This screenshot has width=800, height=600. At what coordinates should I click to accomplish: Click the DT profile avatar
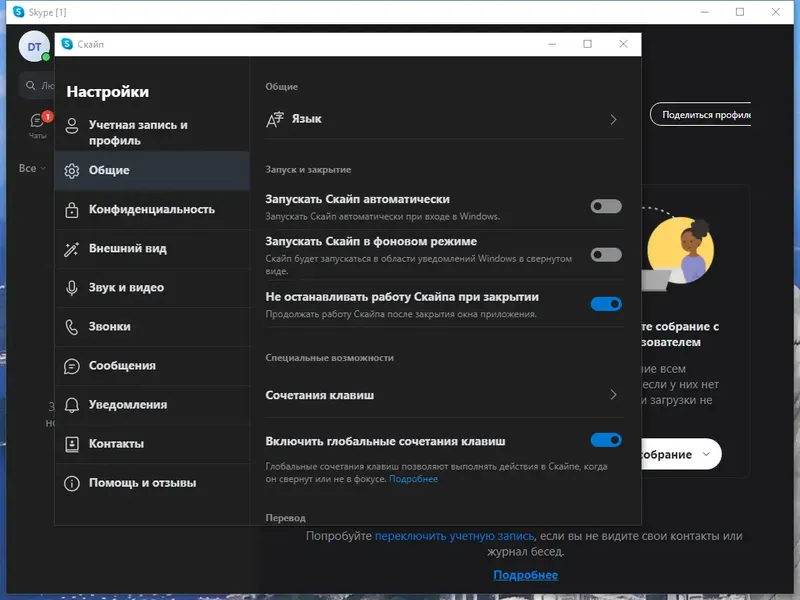point(33,46)
